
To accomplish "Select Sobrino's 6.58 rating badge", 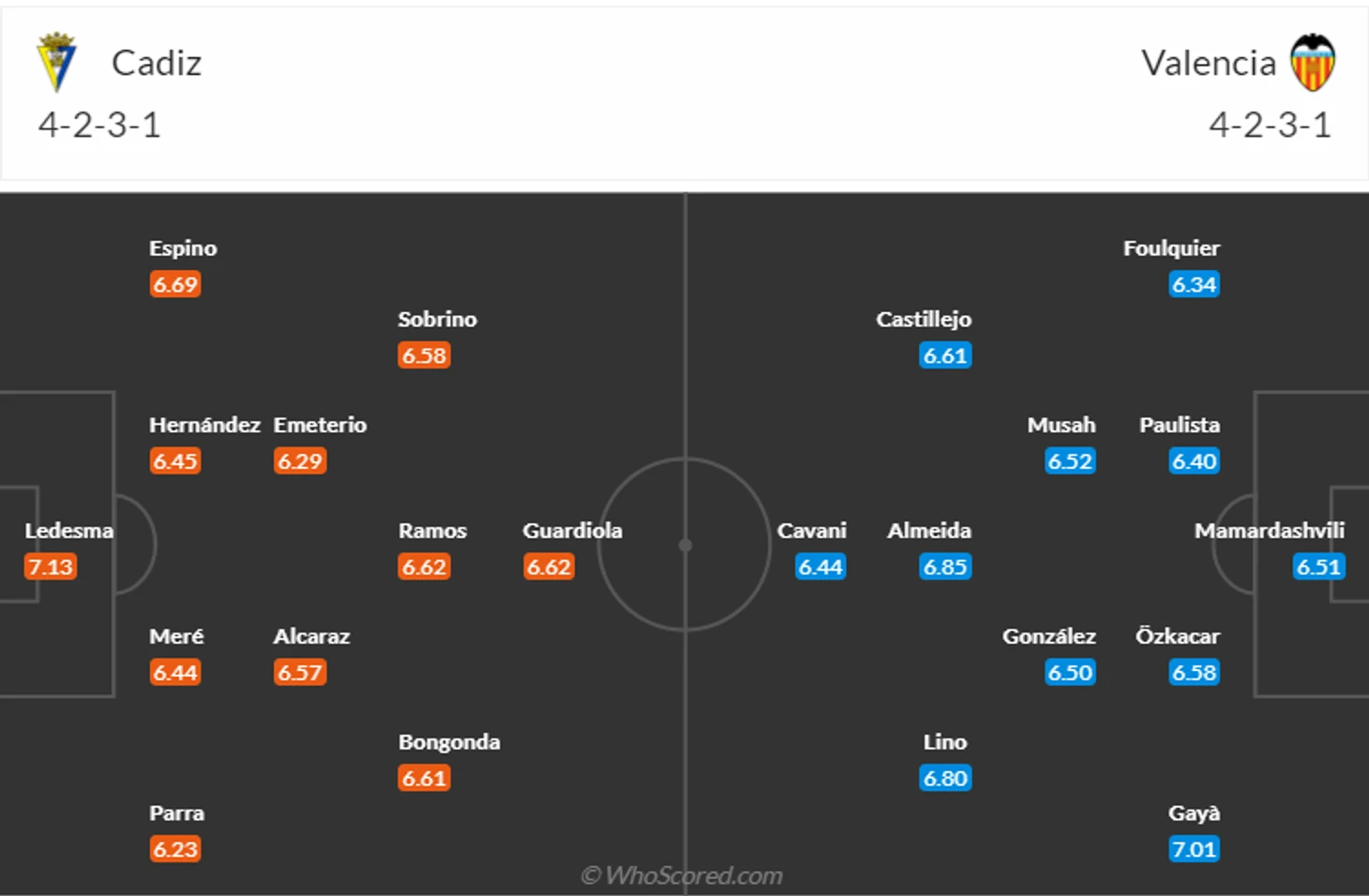I will click(425, 355).
